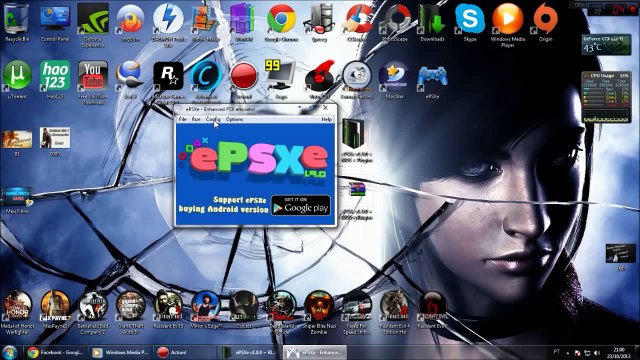Click the CPU Usage desktop gadget
The height and width of the screenshot is (360, 640).
click(606, 97)
